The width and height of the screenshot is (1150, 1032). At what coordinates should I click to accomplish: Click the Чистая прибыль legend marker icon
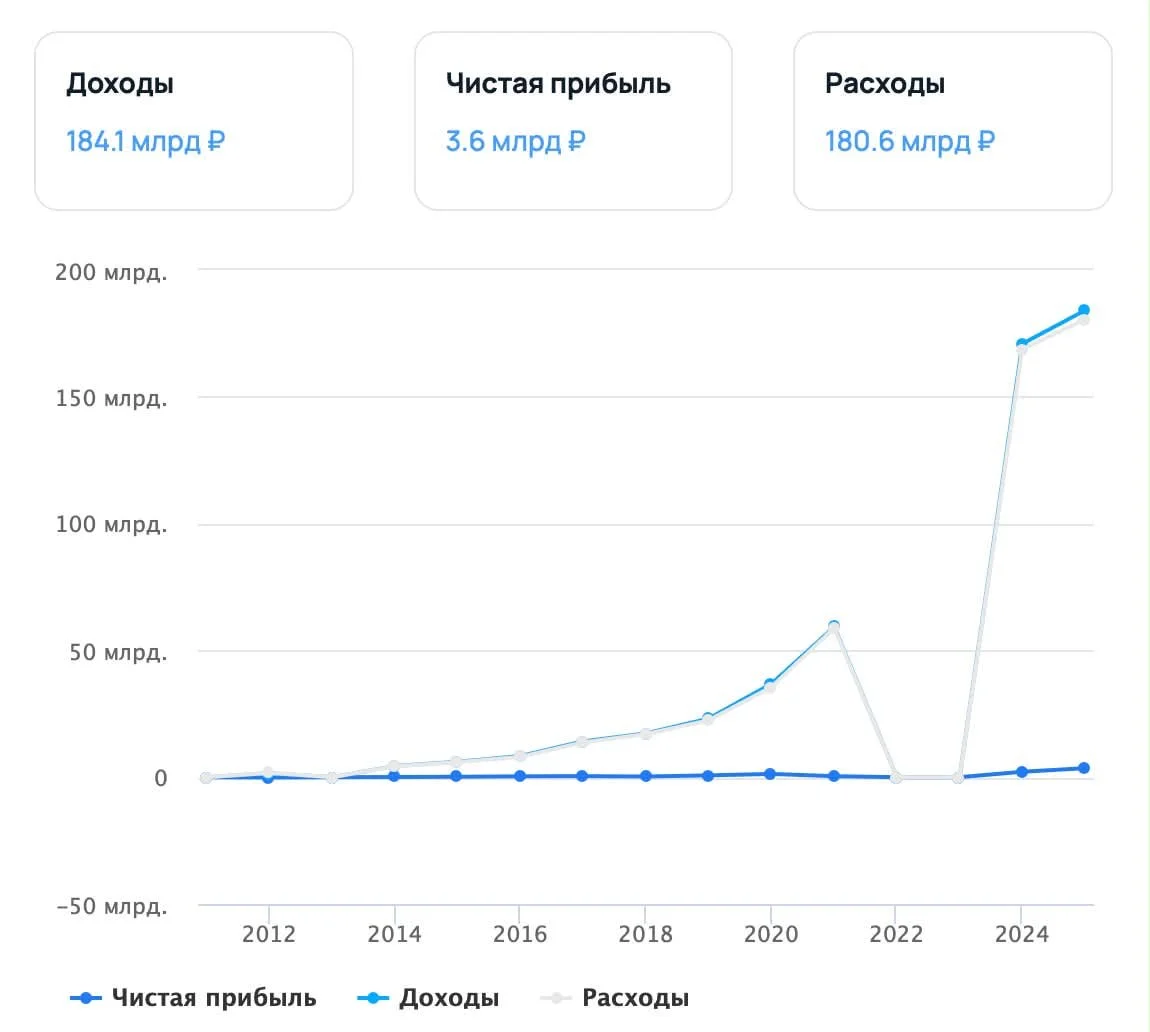pos(86,998)
